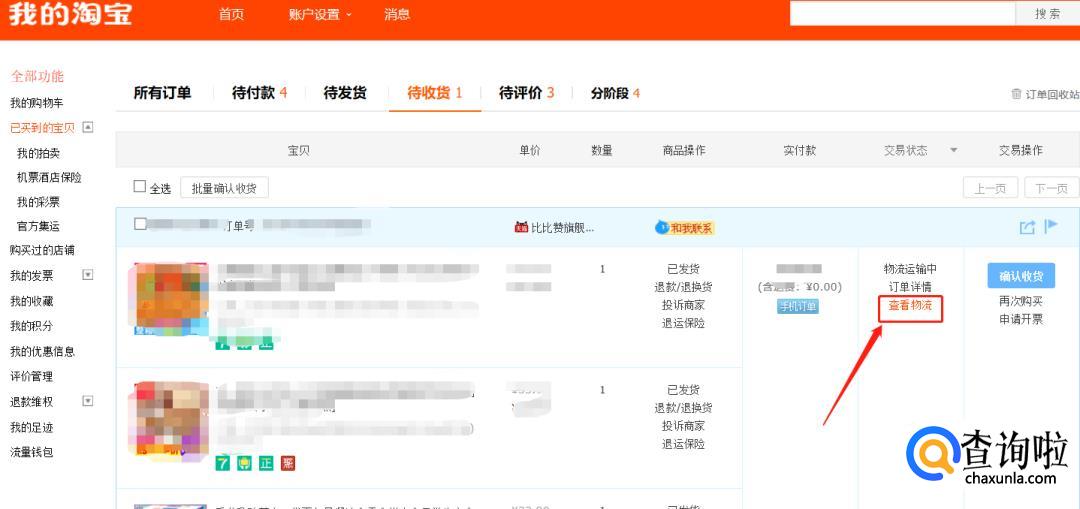Click inside the top search input field
1080x509 pixels.
902,14
